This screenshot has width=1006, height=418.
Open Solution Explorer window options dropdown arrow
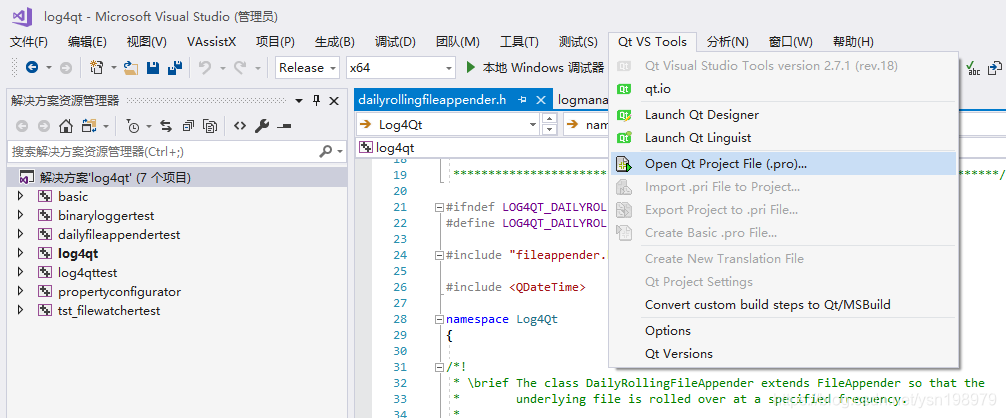[298, 101]
